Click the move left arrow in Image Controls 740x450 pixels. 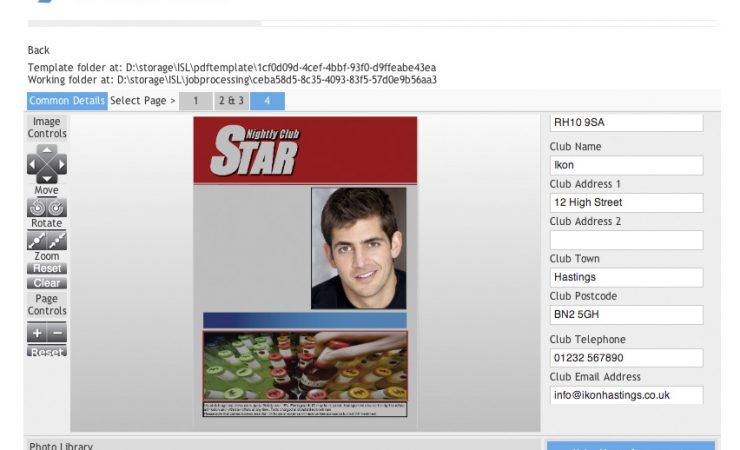pyautogui.click(x=33, y=163)
